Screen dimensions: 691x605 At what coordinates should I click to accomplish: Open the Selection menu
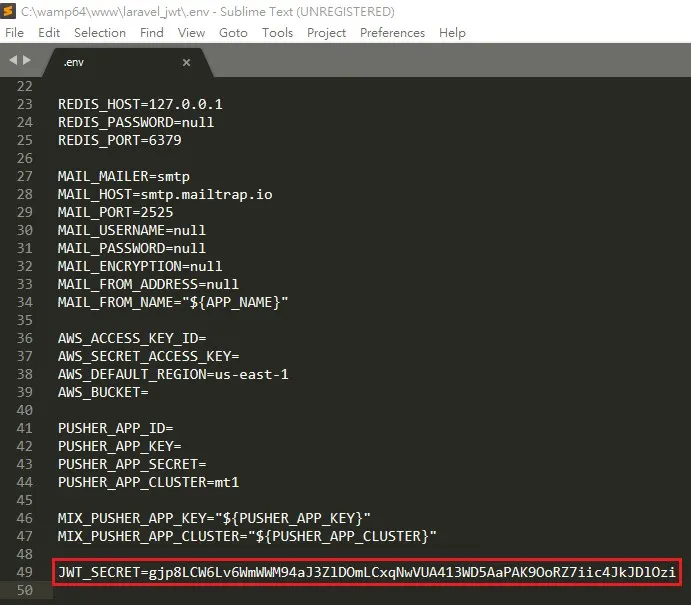[x=100, y=33]
